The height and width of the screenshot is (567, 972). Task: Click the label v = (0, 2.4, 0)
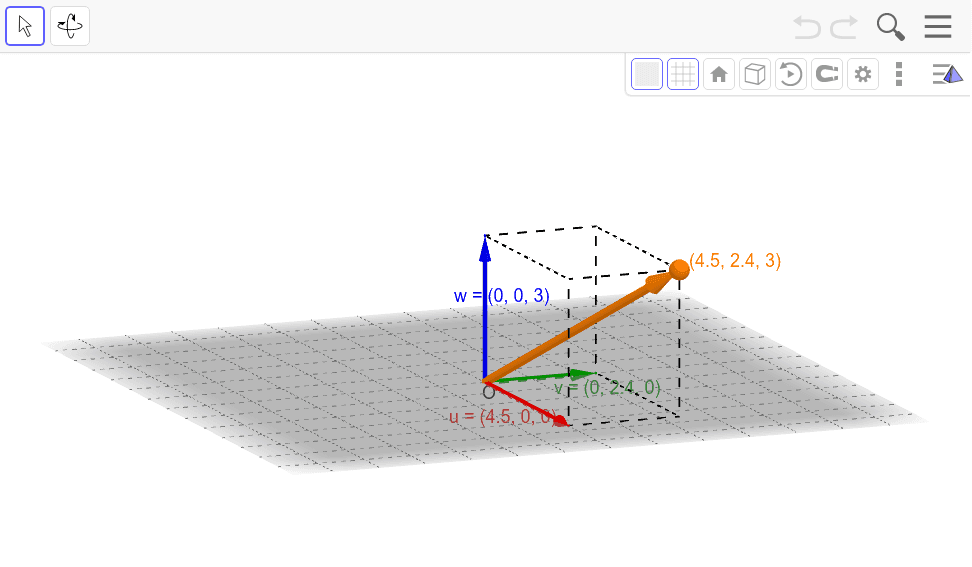pyautogui.click(x=608, y=388)
